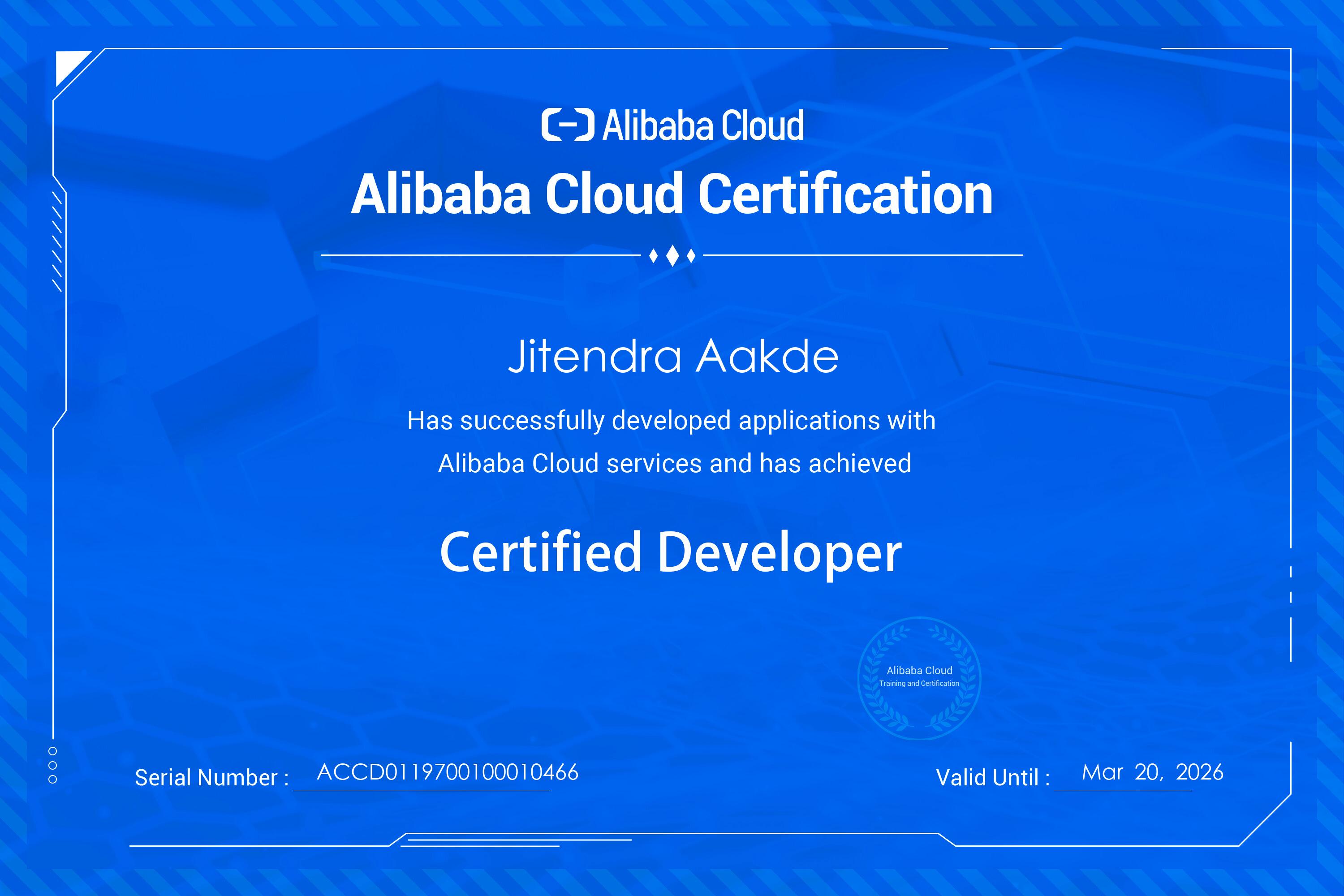Click the Serial Number label
The width and height of the screenshot is (1344, 896).
tap(211, 777)
